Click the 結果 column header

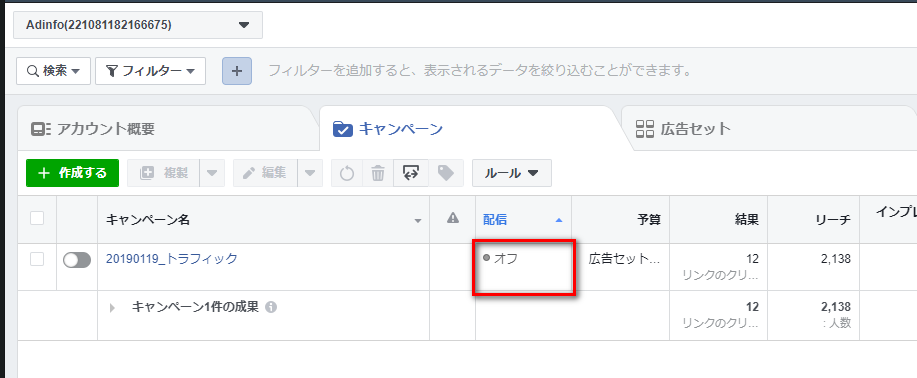(x=719, y=220)
